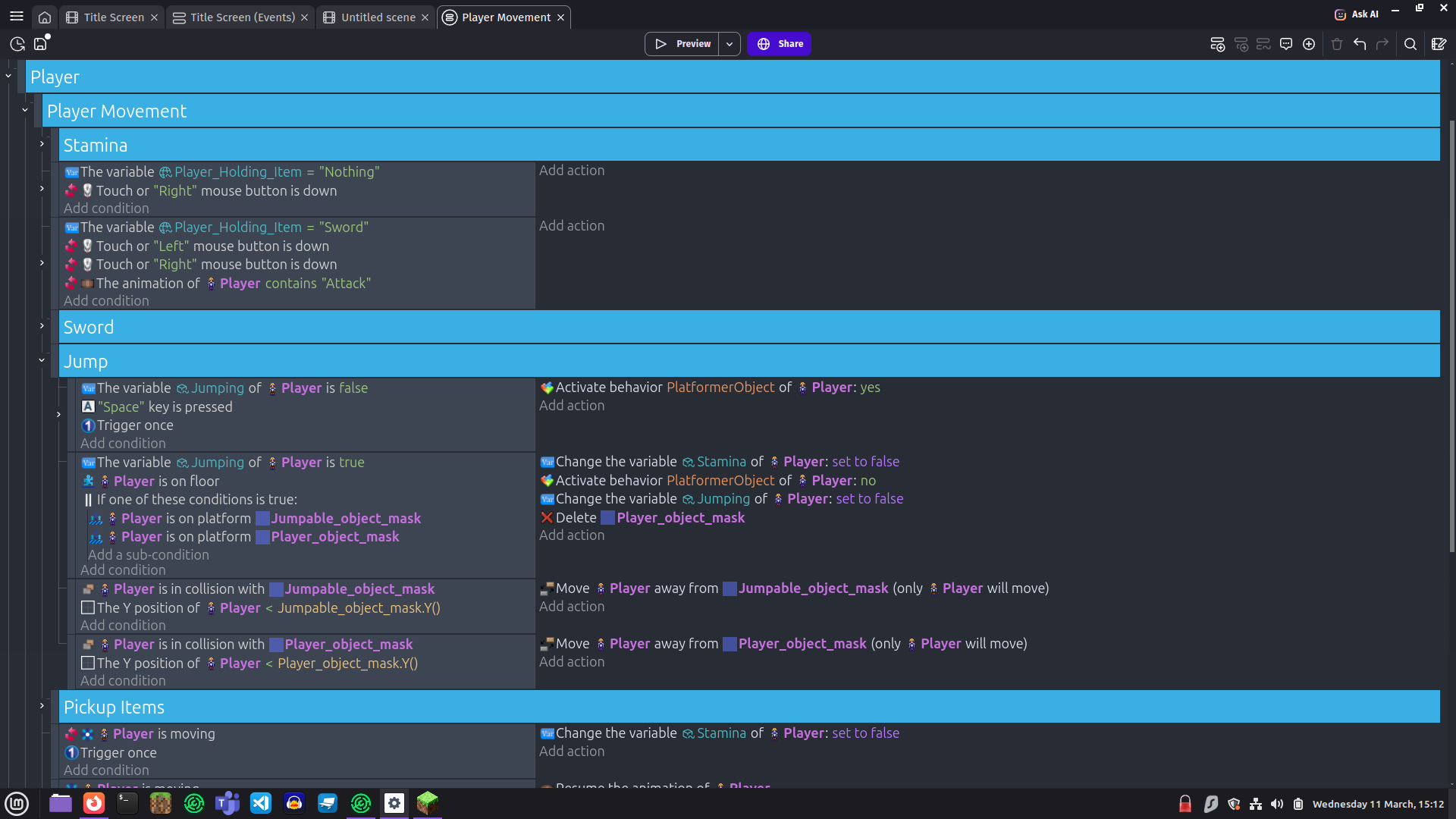Click the Ask AI button
The image size is (1456, 819).
pyautogui.click(x=1357, y=14)
